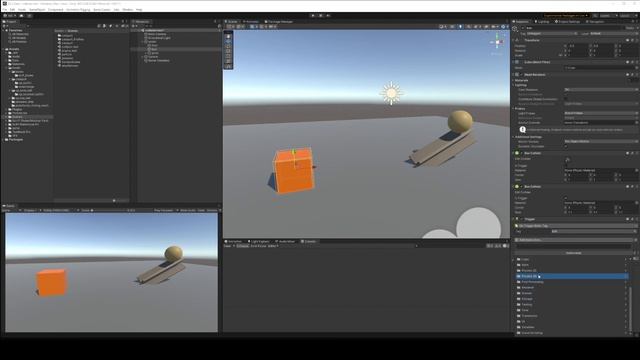Select Directional Light in Hierarchy
Image resolution: width=640 pixels, height=360 pixels.
[158, 38]
